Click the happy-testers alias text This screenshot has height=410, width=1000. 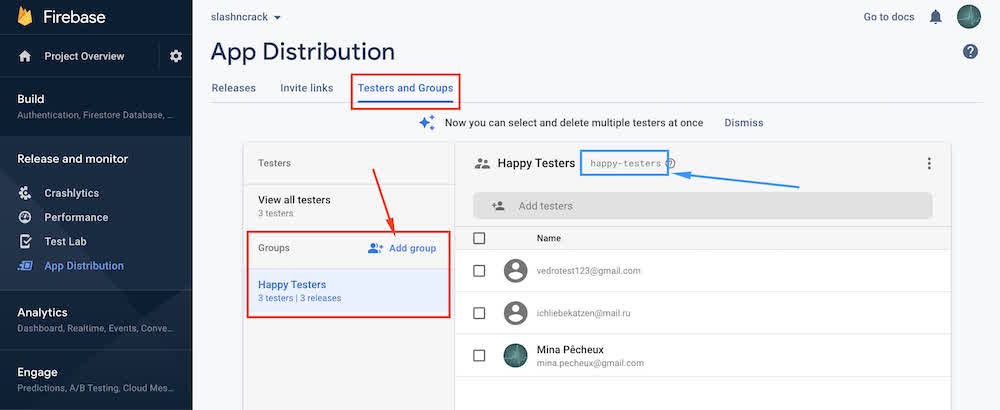[x=626, y=163]
